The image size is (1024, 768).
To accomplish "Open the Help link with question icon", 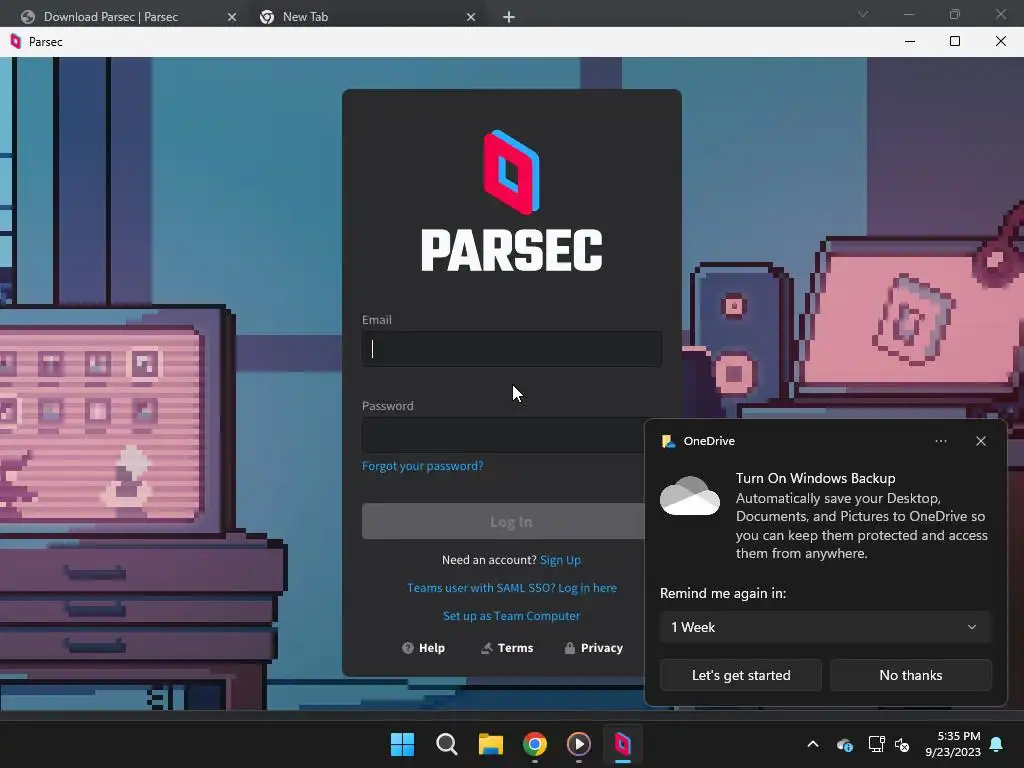I will pos(423,648).
